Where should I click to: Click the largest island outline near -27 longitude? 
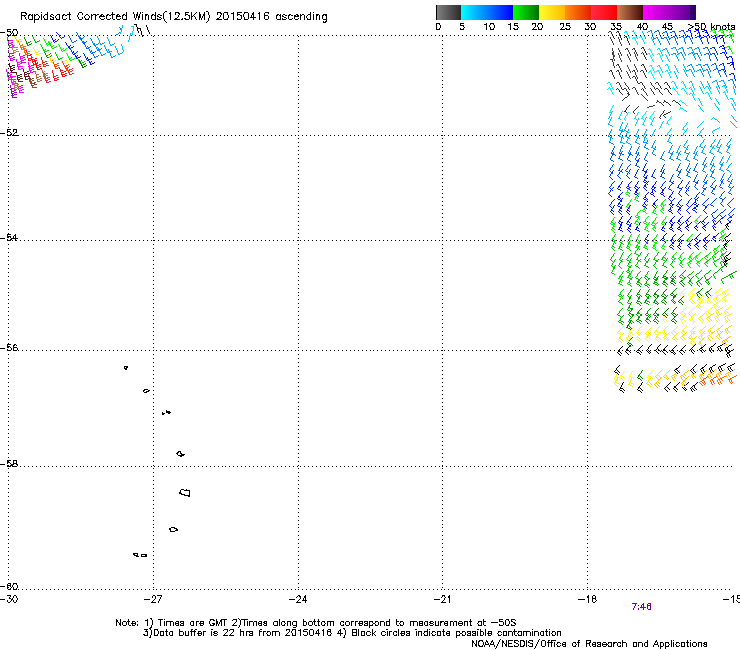pyautogui.click(x=185, y=492)
